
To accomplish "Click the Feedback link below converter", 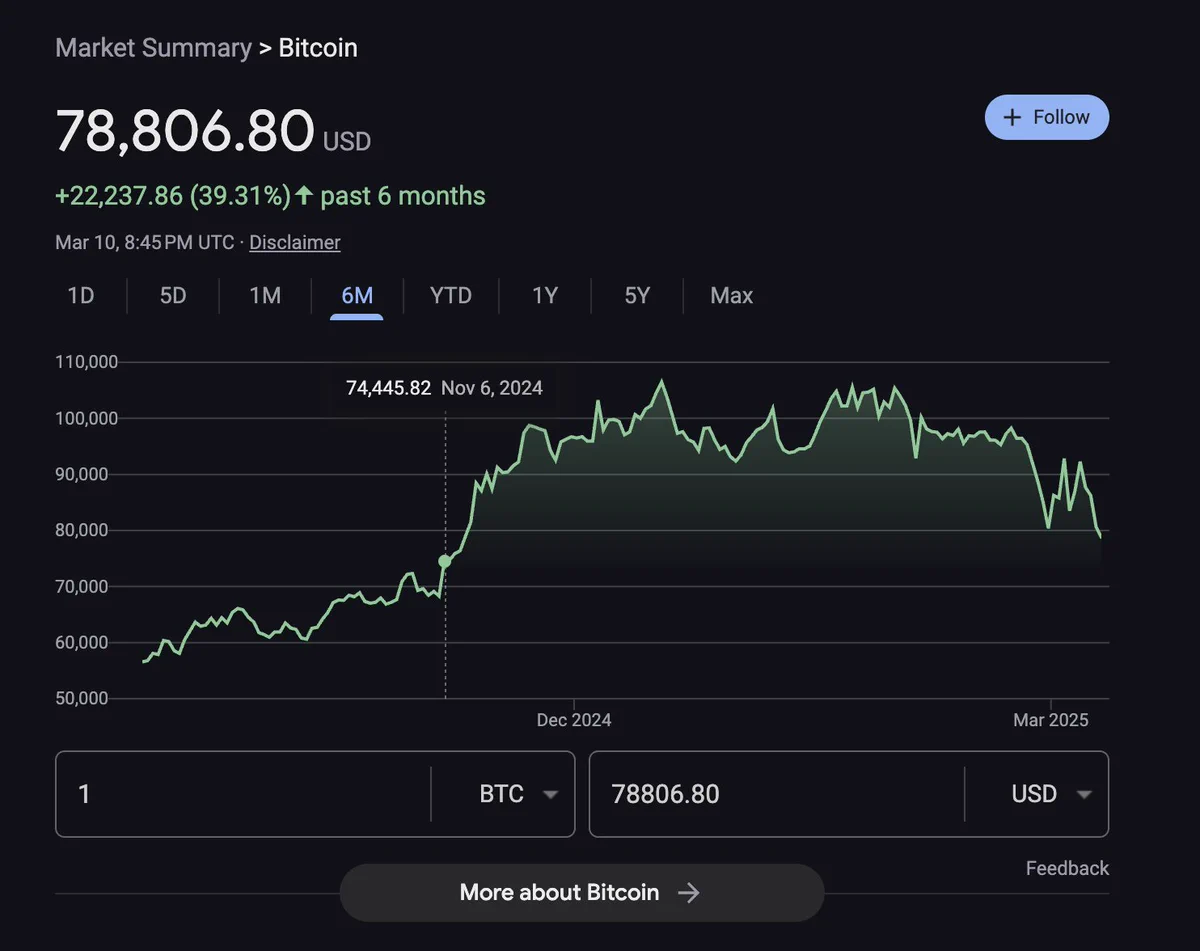I will pyautogui.click(x=1067, y=868).
